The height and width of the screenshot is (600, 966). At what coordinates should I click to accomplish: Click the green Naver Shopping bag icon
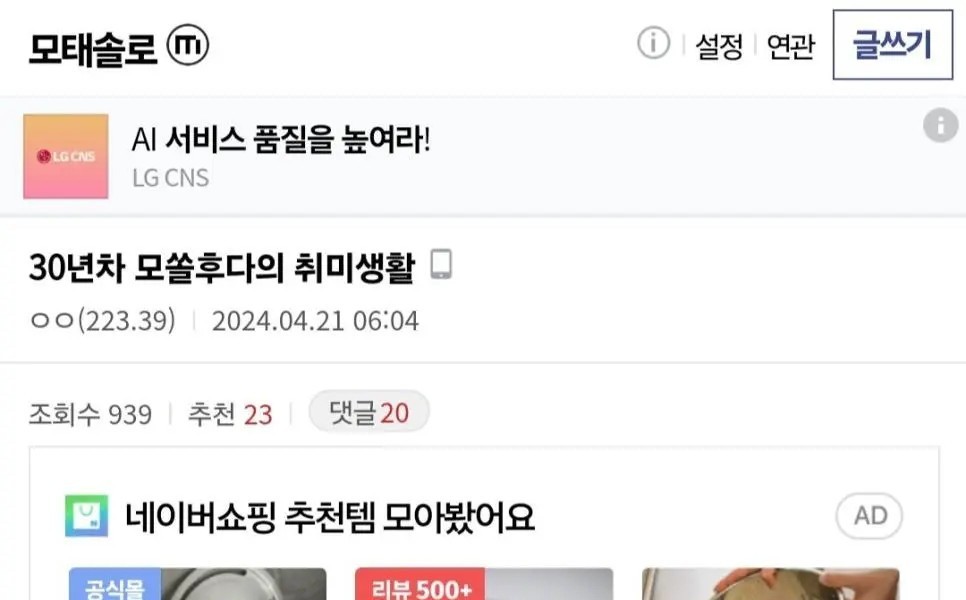pos(87,516)
